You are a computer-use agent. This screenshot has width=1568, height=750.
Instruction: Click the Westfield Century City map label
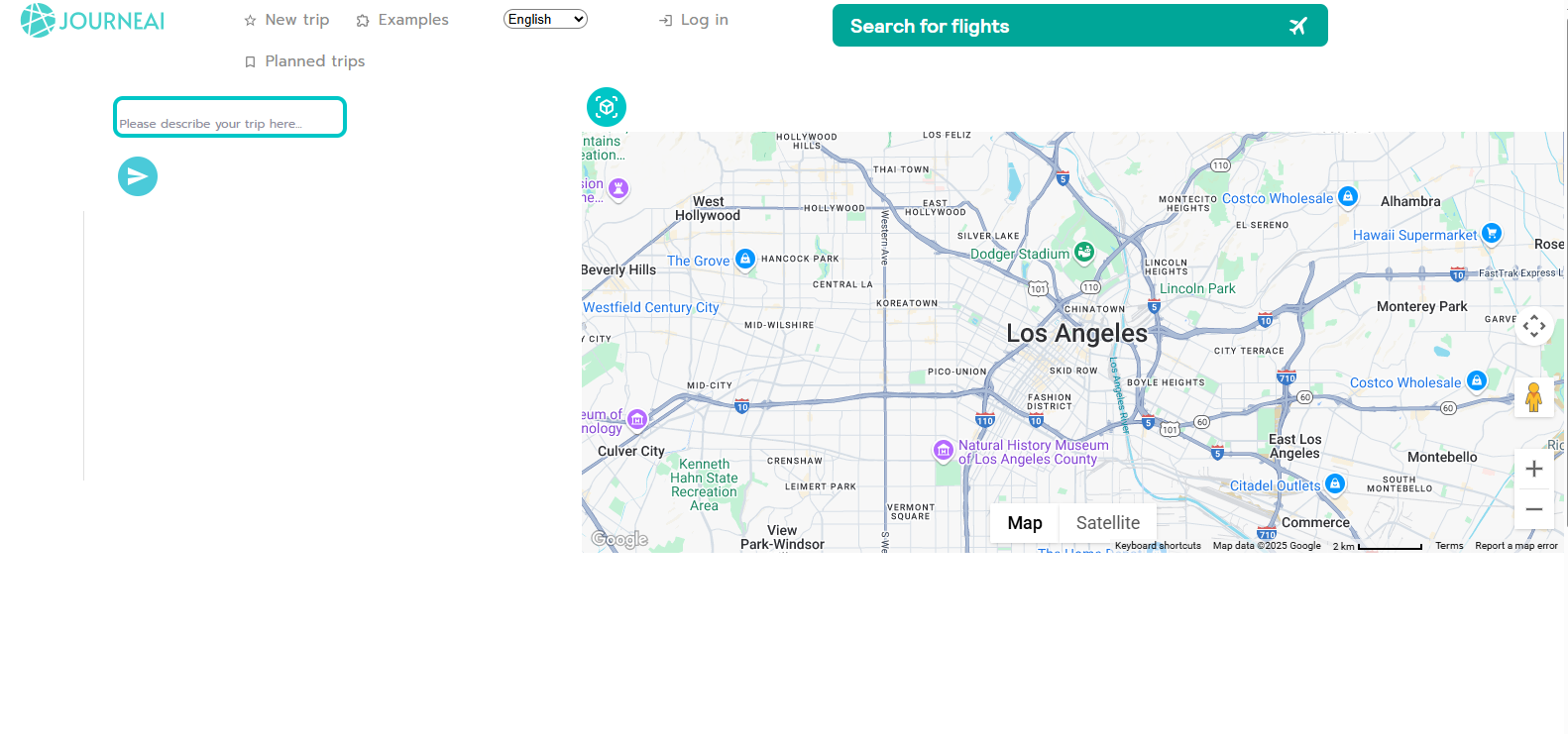point(651,308)
